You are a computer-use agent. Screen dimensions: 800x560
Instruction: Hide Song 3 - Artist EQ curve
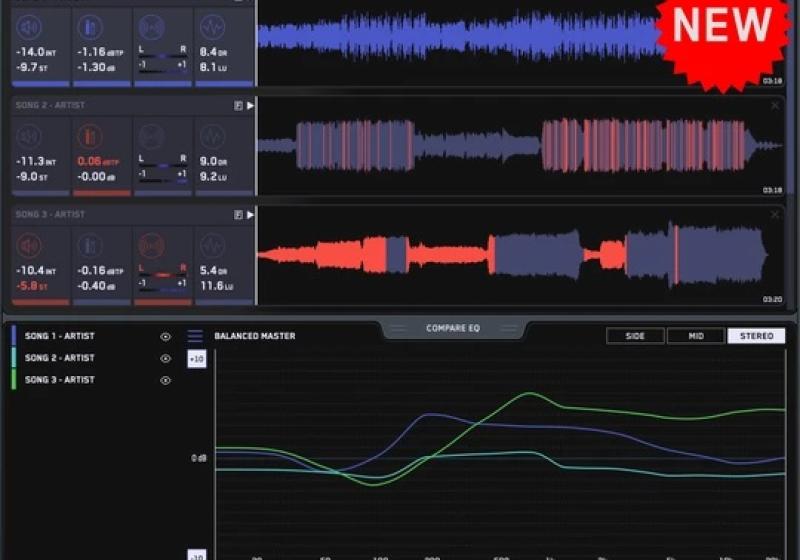click(165, 380)
